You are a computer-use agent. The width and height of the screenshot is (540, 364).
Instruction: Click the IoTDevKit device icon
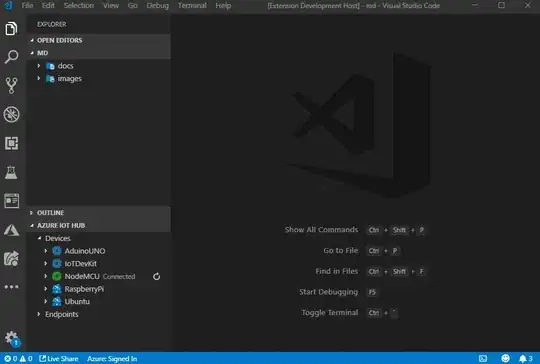coord(56,263)
